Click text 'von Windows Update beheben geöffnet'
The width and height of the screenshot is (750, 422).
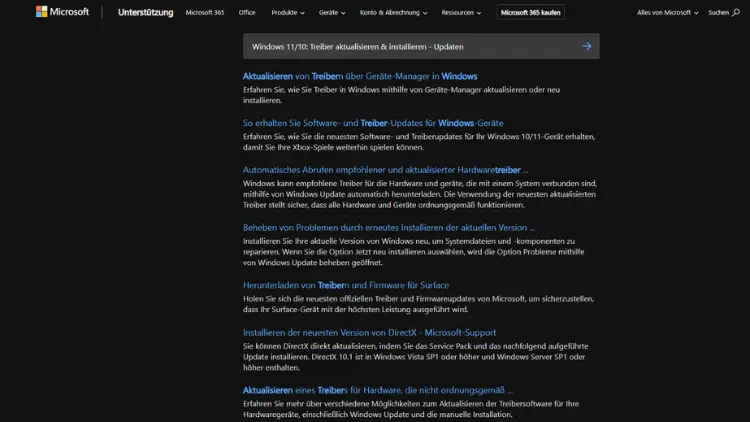(x=313, y=263)
